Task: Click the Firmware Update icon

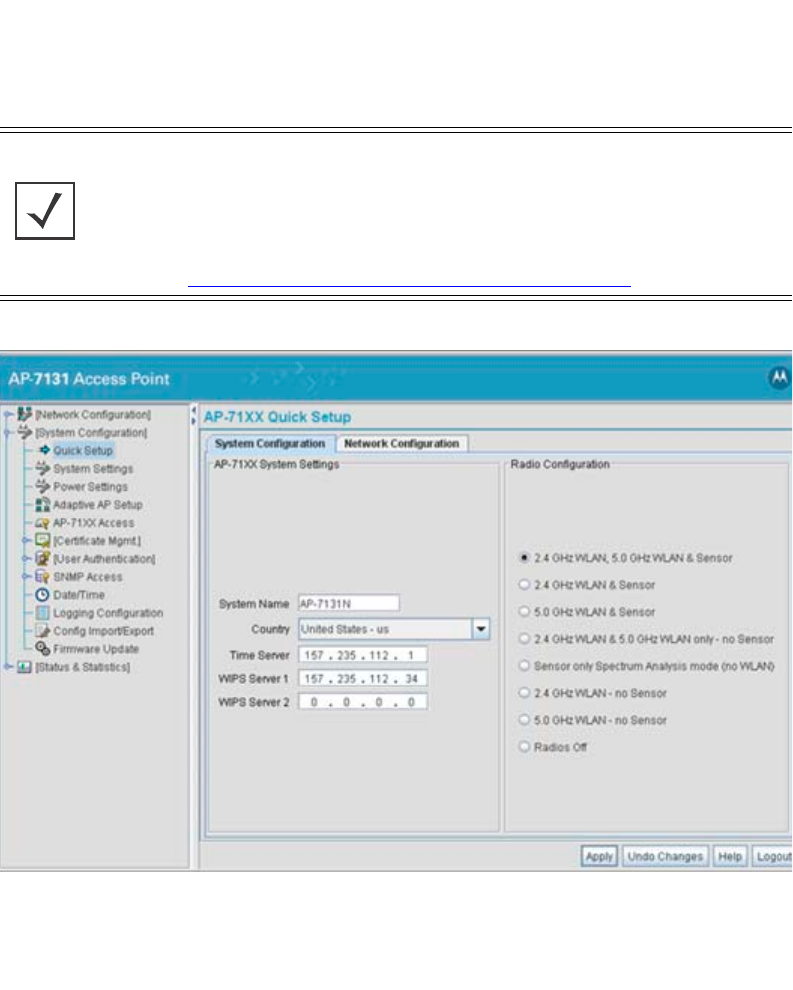Action: (42, 648)
